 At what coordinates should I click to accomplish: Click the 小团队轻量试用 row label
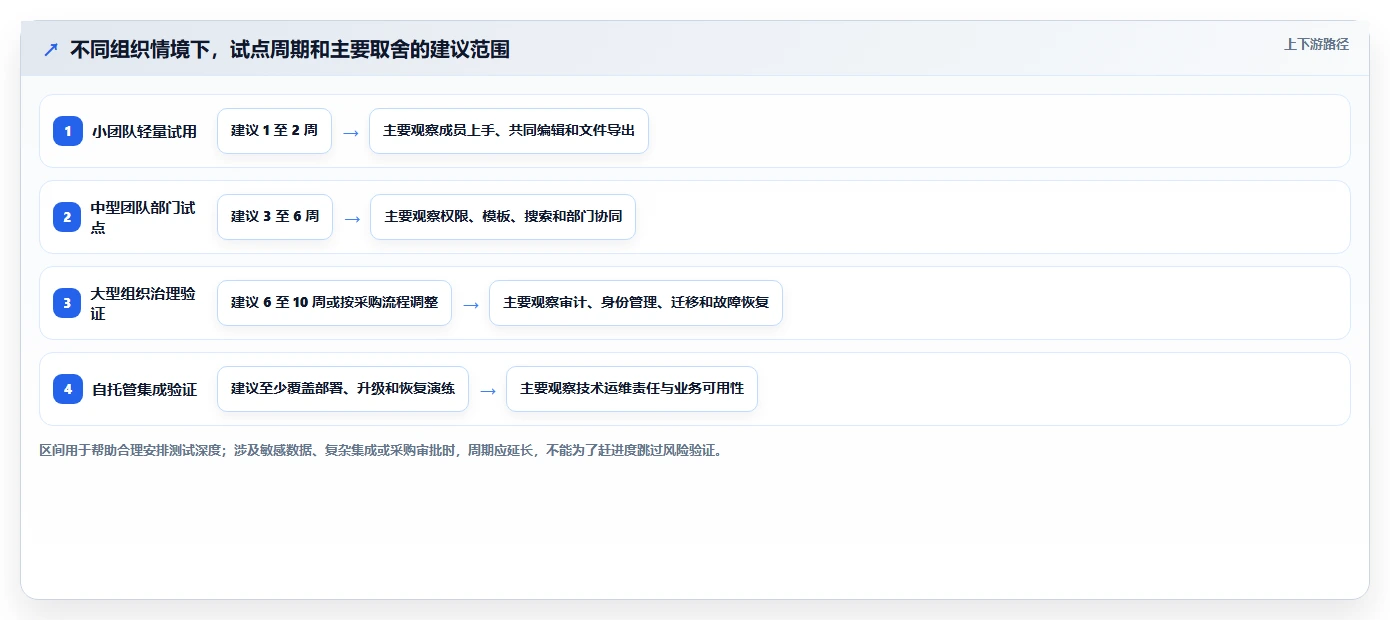coord(145,131)
